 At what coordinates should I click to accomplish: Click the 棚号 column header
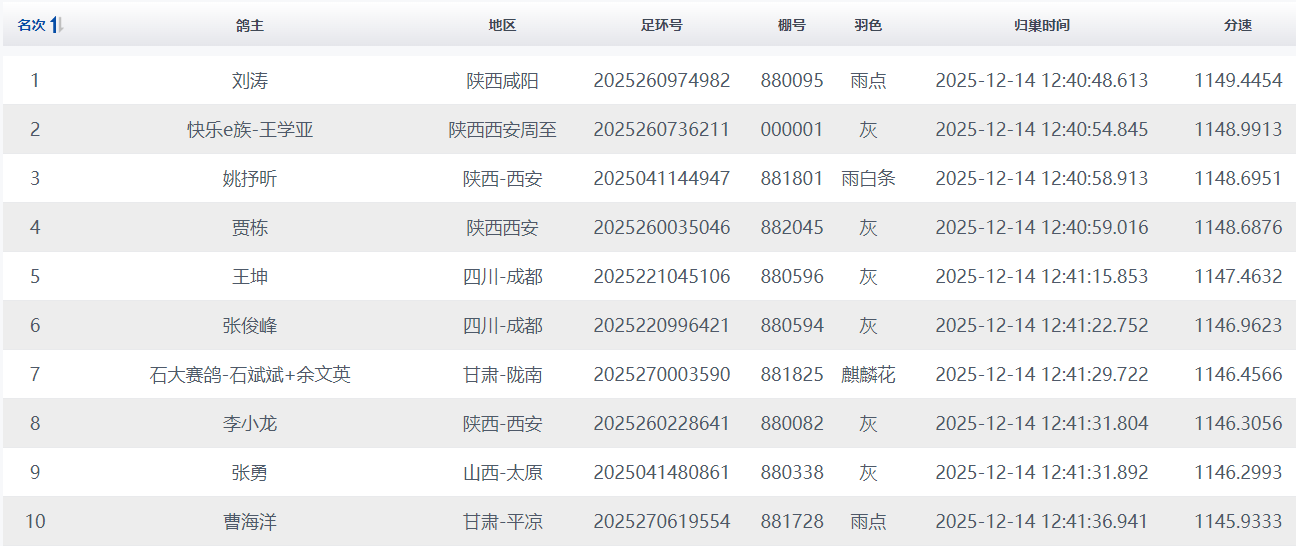(x=791, y=26)
